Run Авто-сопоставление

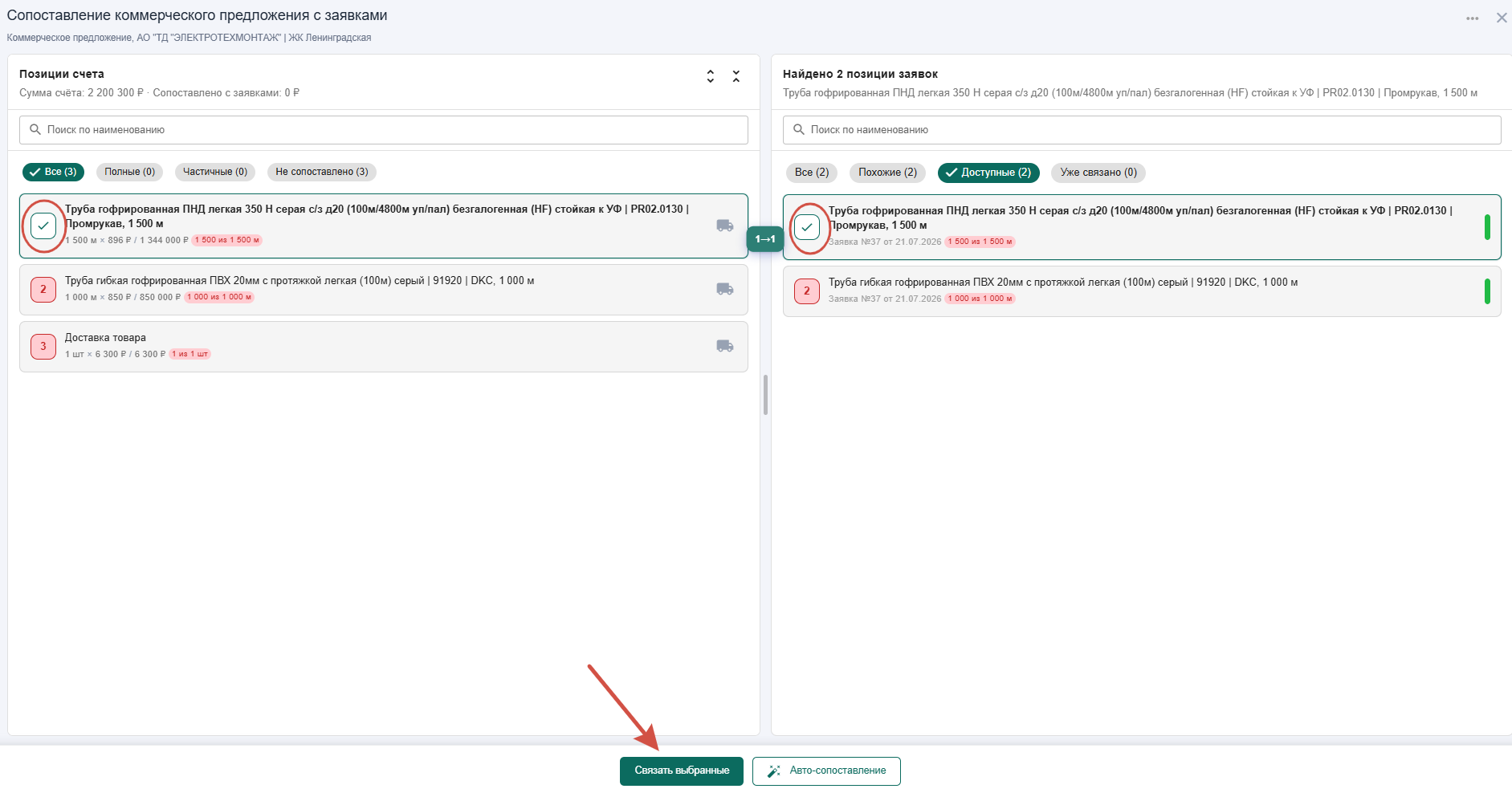[826, 771]
